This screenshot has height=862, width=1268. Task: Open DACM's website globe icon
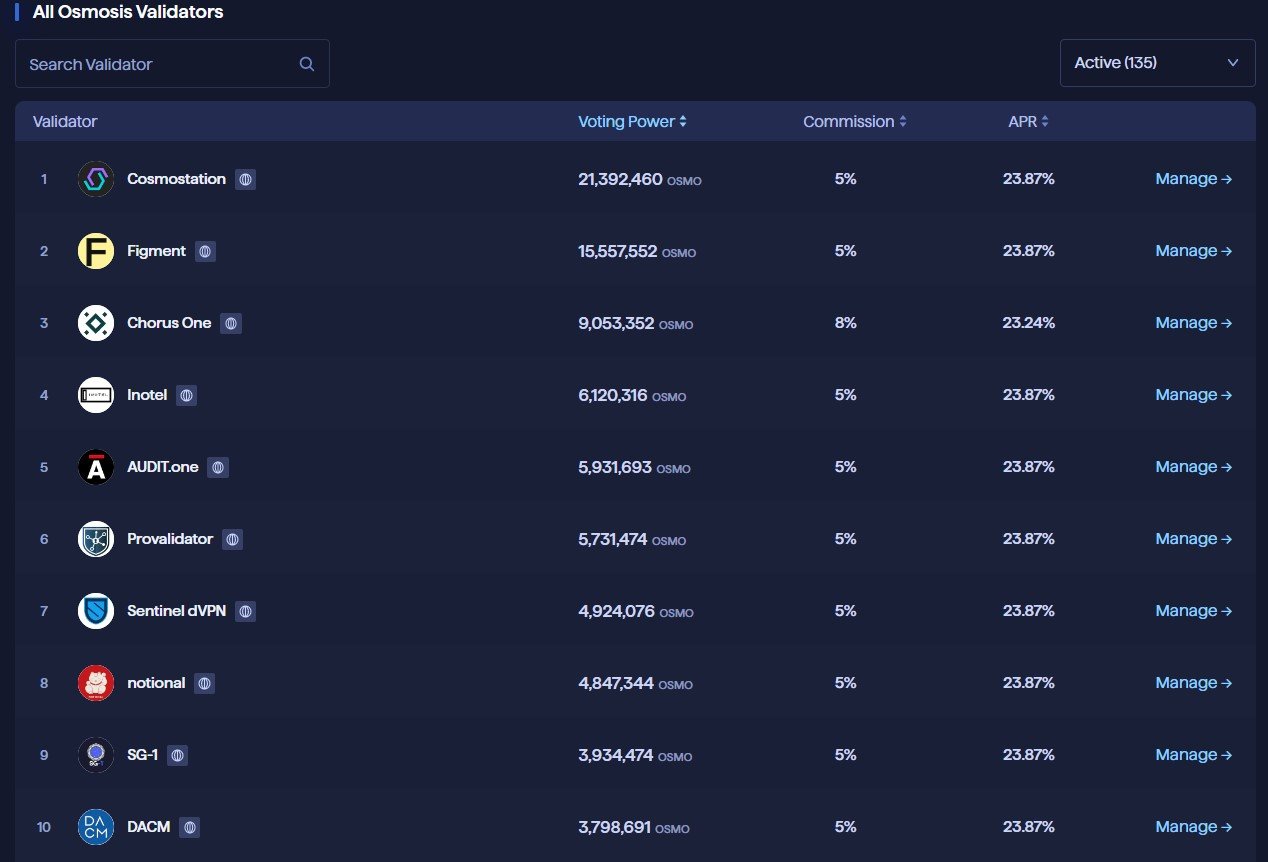point(189,828)
